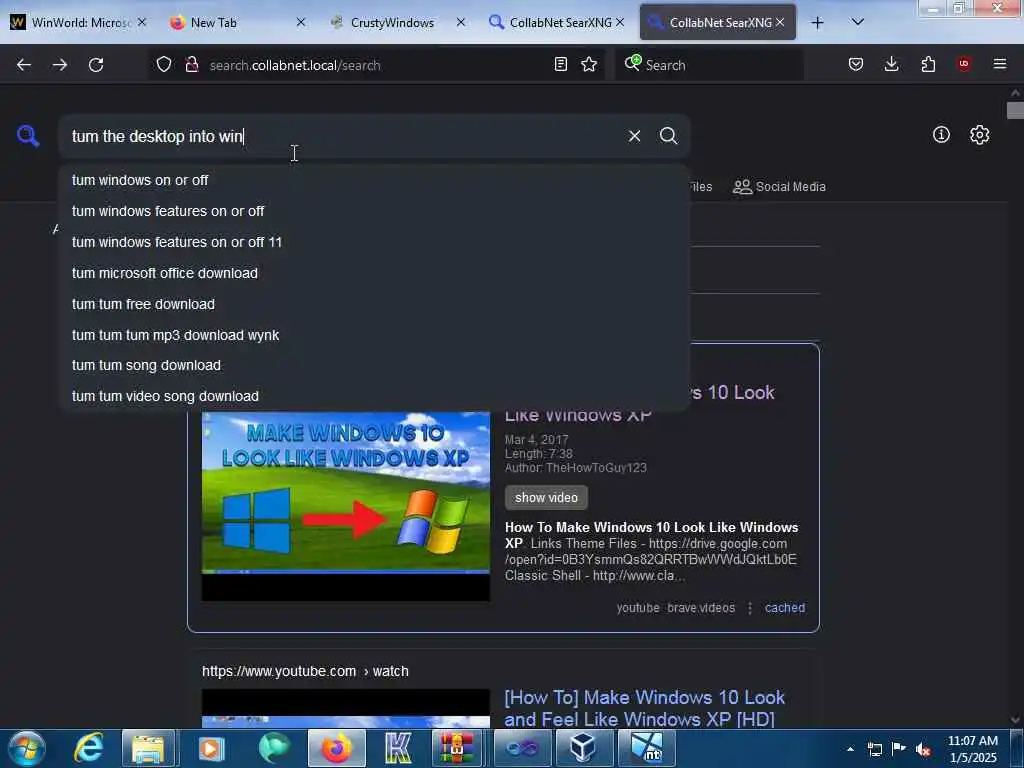This screenshot has height=768, width=1024.
Task: Click the Make Windows 10 Look Like XP thumbnail
Action: [x=345, y=505]
